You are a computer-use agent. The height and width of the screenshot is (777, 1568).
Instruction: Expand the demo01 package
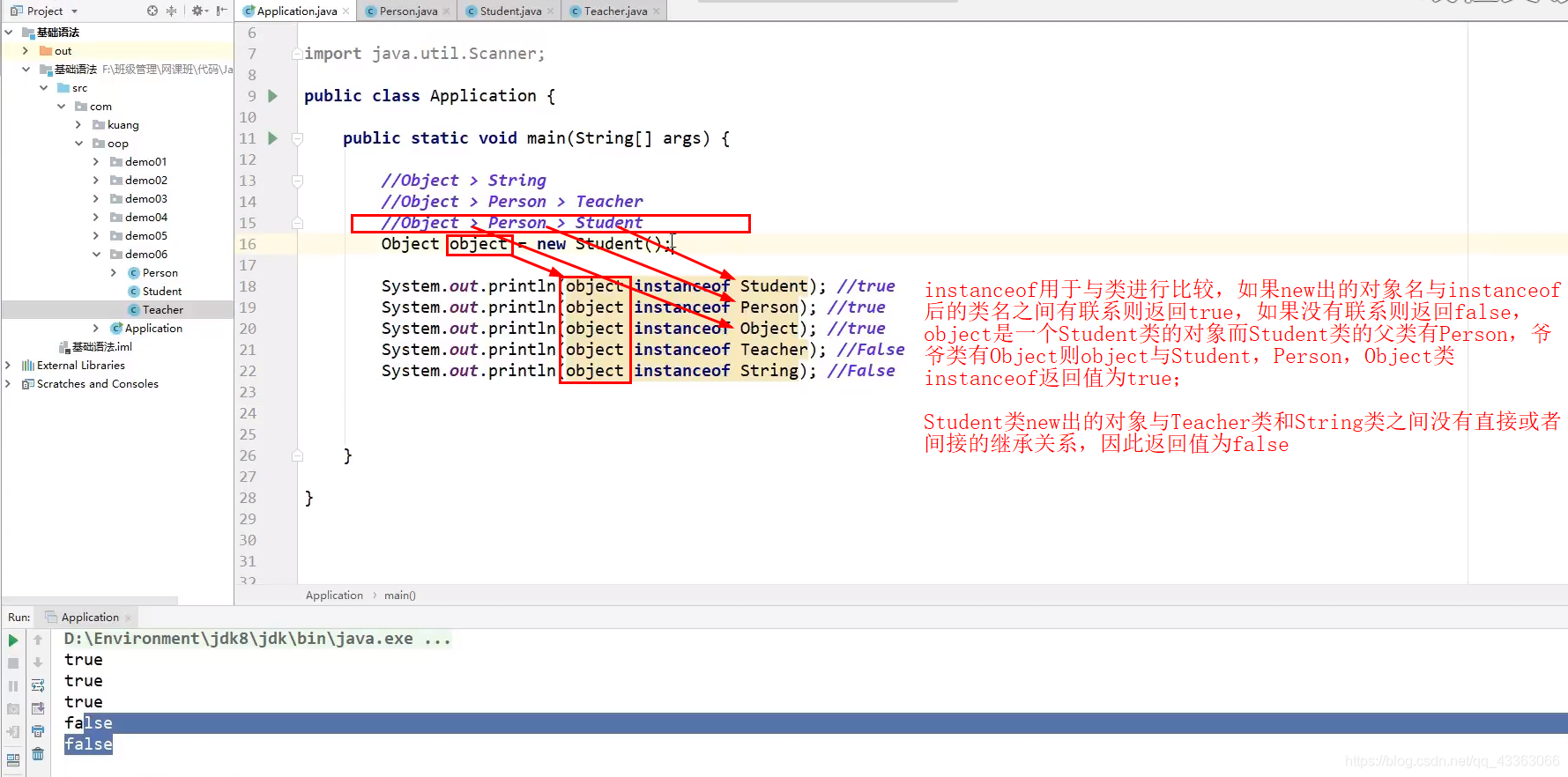96,162
